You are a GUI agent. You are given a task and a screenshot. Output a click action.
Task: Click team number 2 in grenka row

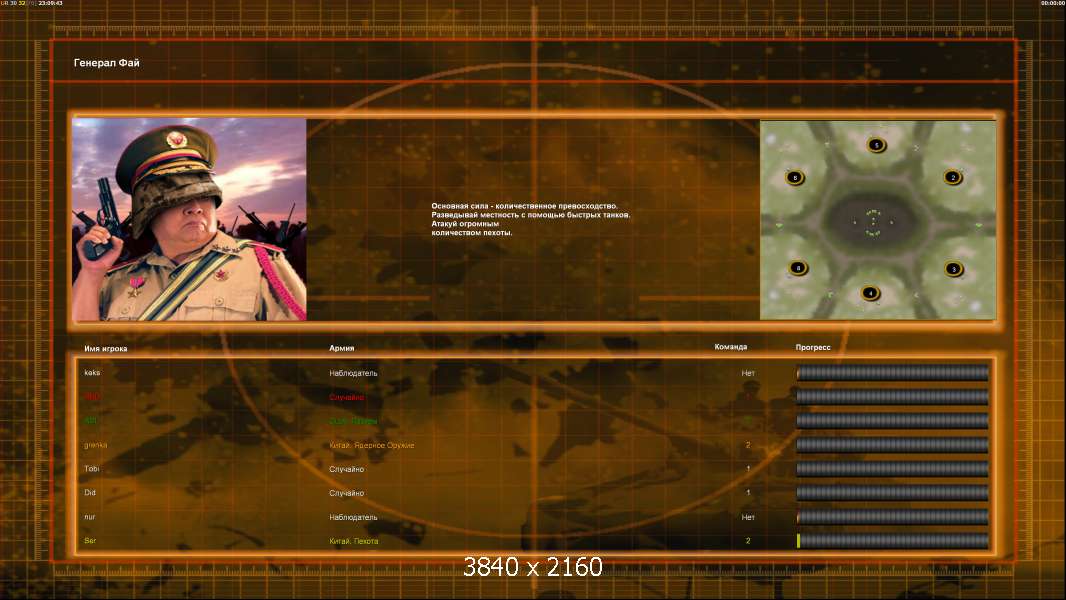(748, 445)
